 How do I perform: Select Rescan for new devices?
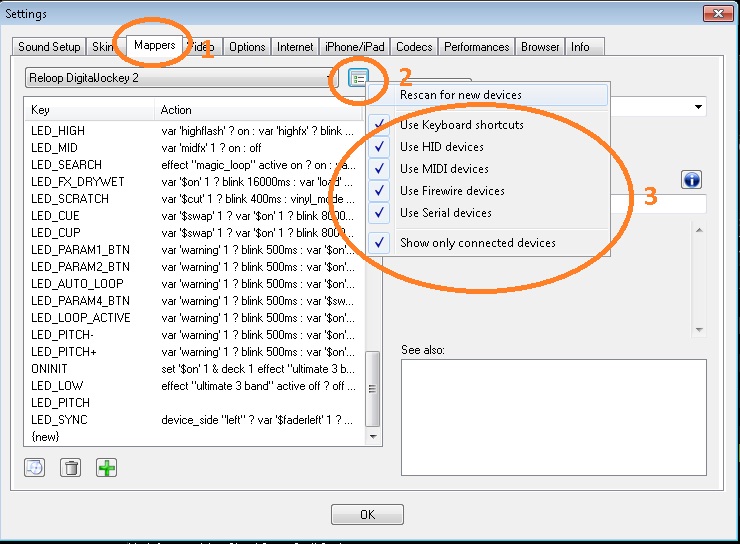point(461,95)
